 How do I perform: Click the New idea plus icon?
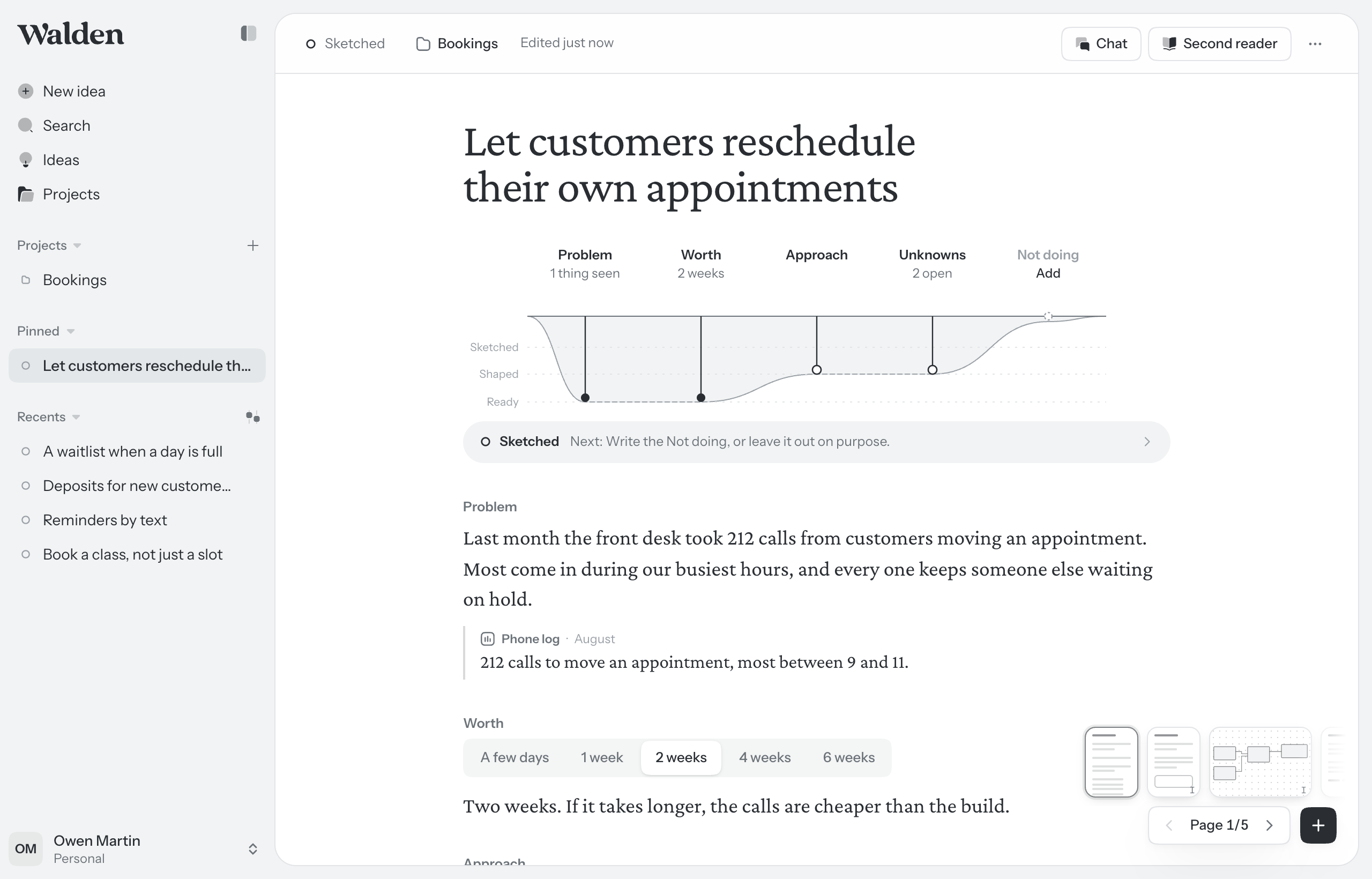[x=25, y=91]
